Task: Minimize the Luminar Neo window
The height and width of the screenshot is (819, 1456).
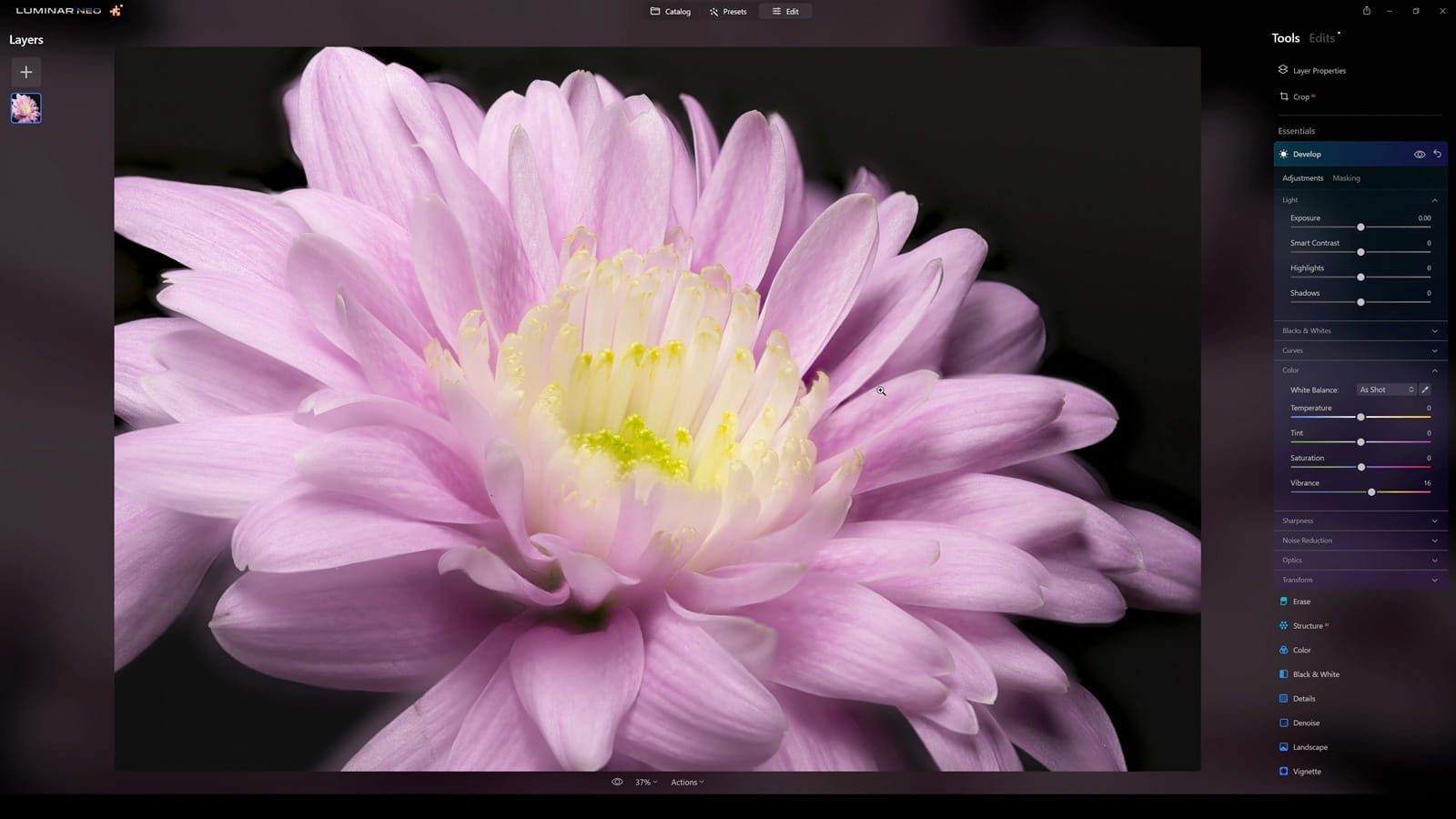Action: pyautogui.click(x=1390, y=11)
